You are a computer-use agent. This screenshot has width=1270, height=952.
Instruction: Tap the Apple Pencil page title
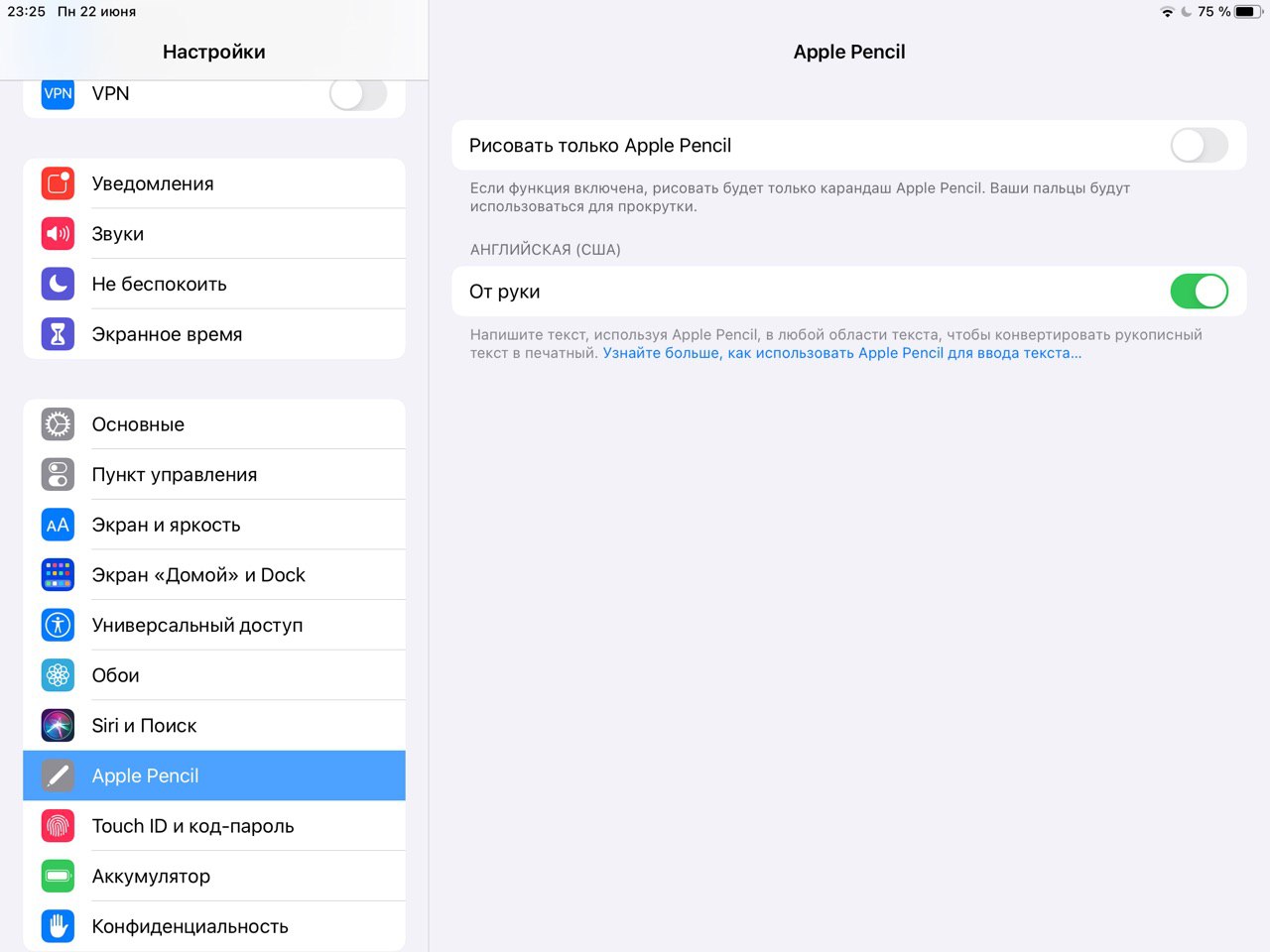[849, 52]
